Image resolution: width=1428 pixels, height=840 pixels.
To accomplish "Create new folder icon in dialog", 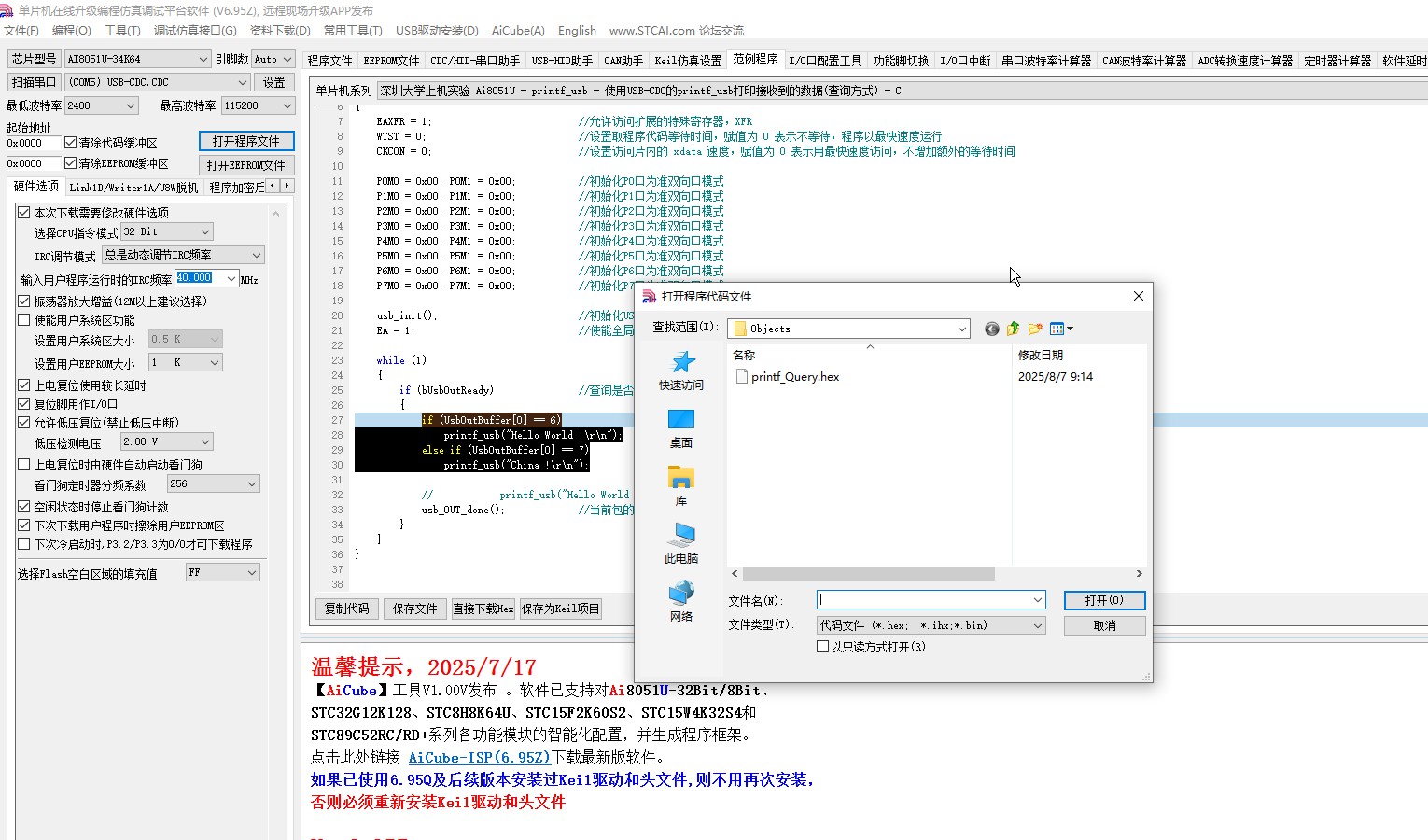I will click(1035, 329).
